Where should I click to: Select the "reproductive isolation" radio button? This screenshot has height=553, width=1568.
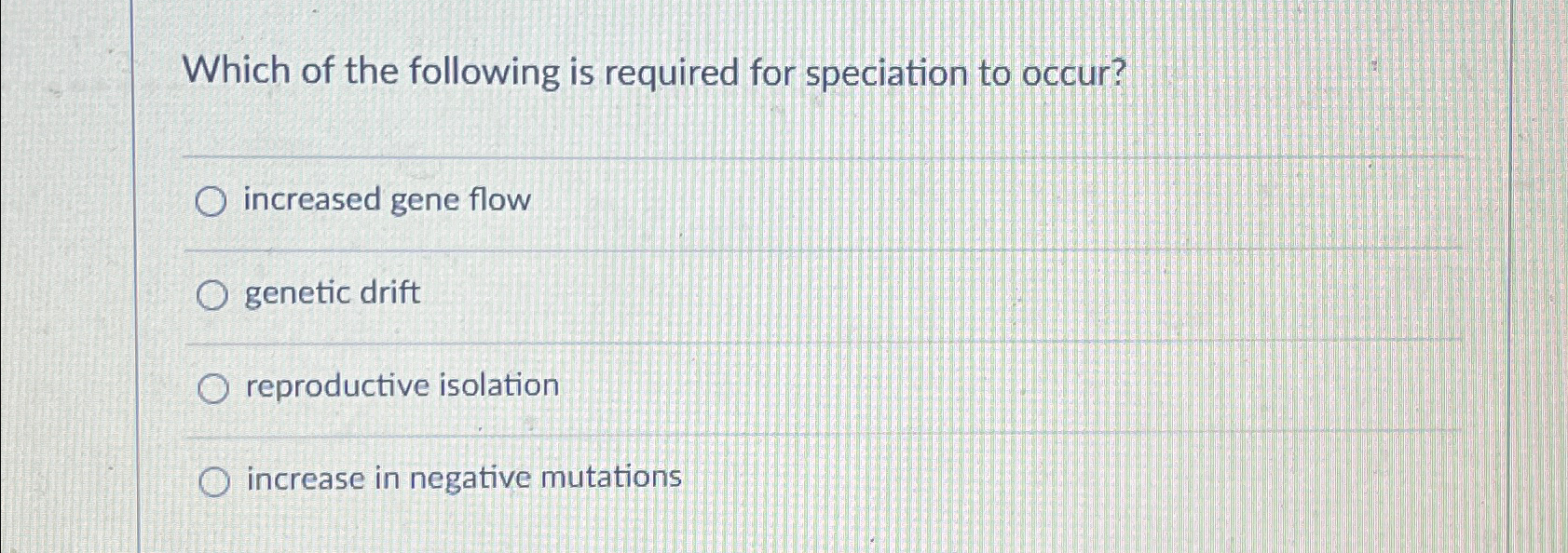coord(214,386)
